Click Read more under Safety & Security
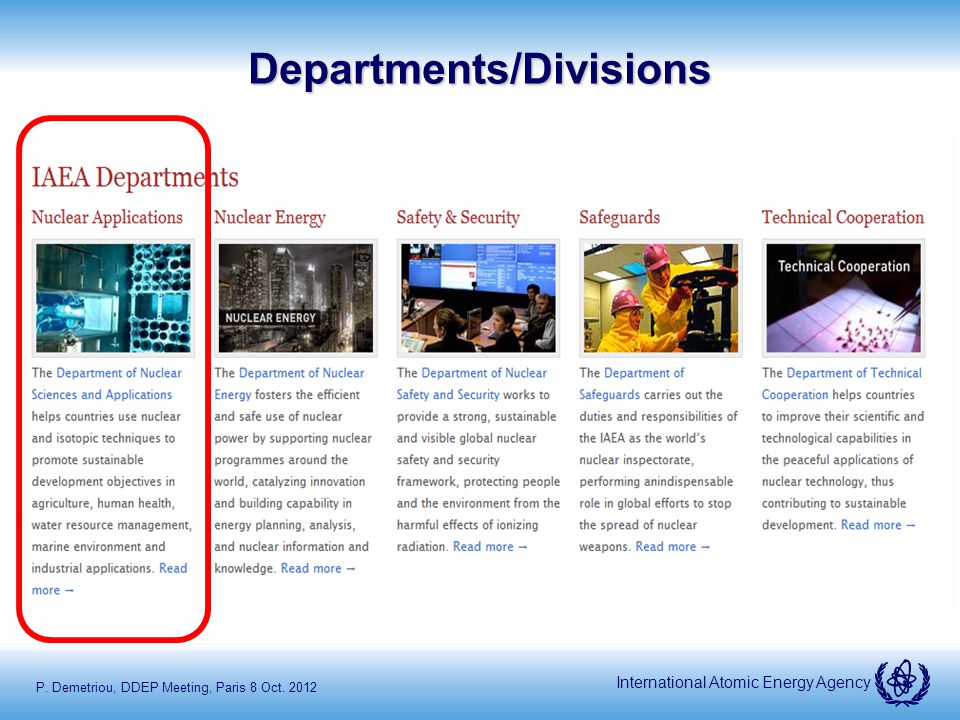 point(490,547)
